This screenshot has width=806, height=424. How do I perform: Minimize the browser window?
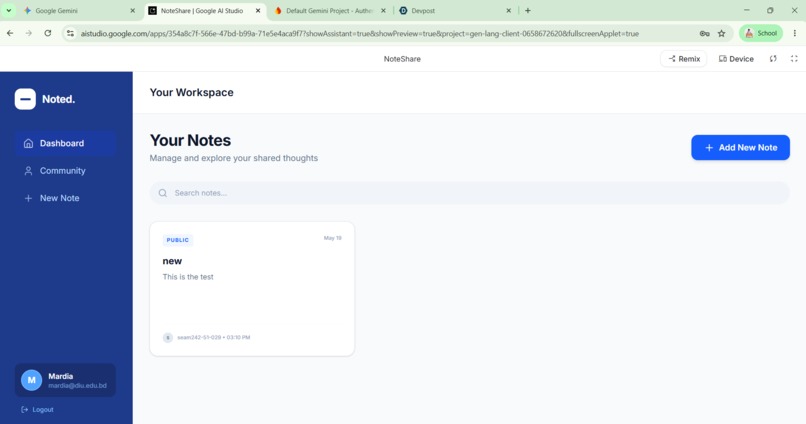coord(746,10)
